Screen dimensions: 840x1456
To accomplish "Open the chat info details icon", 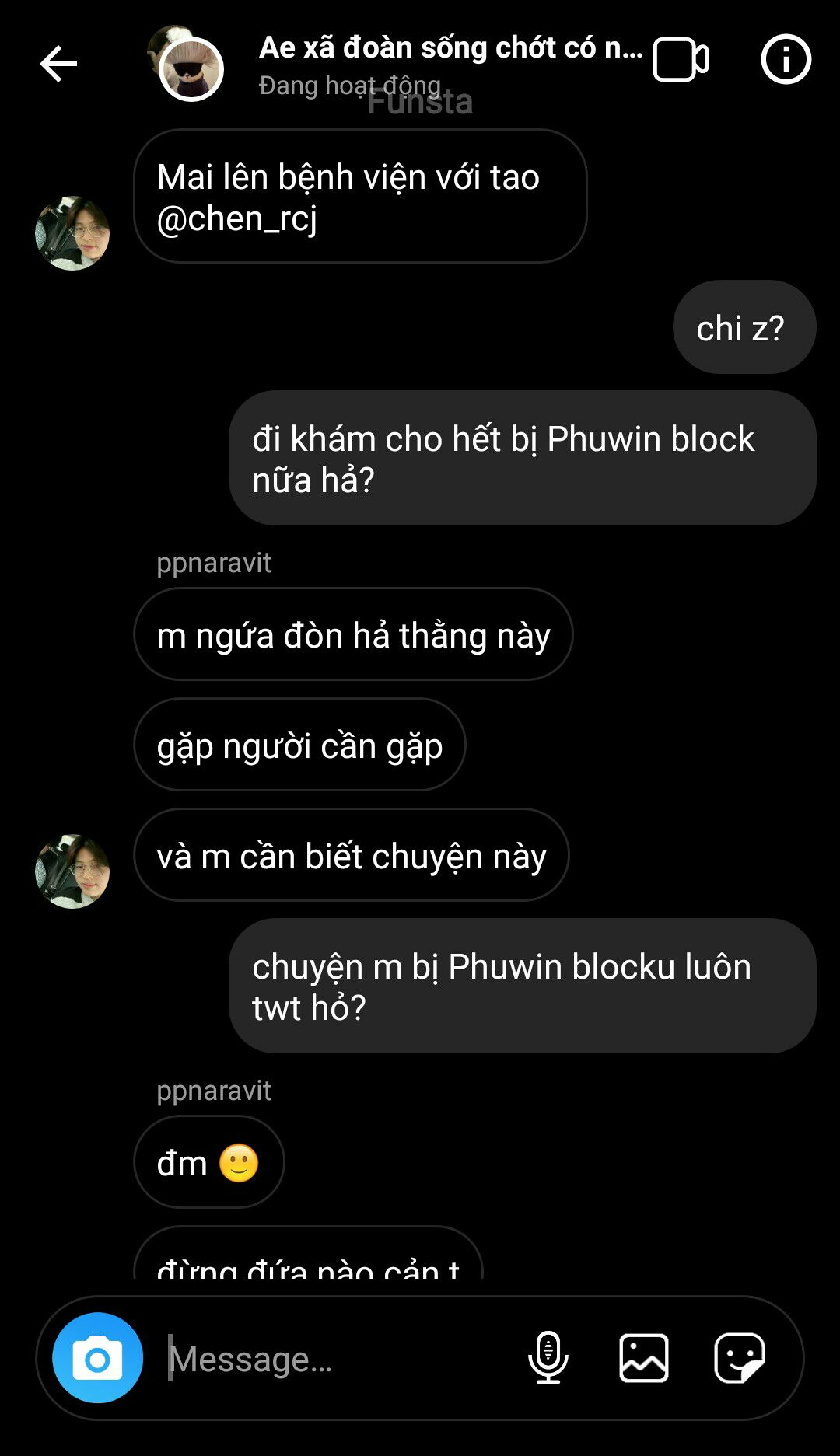I will (x=786, y=59).
